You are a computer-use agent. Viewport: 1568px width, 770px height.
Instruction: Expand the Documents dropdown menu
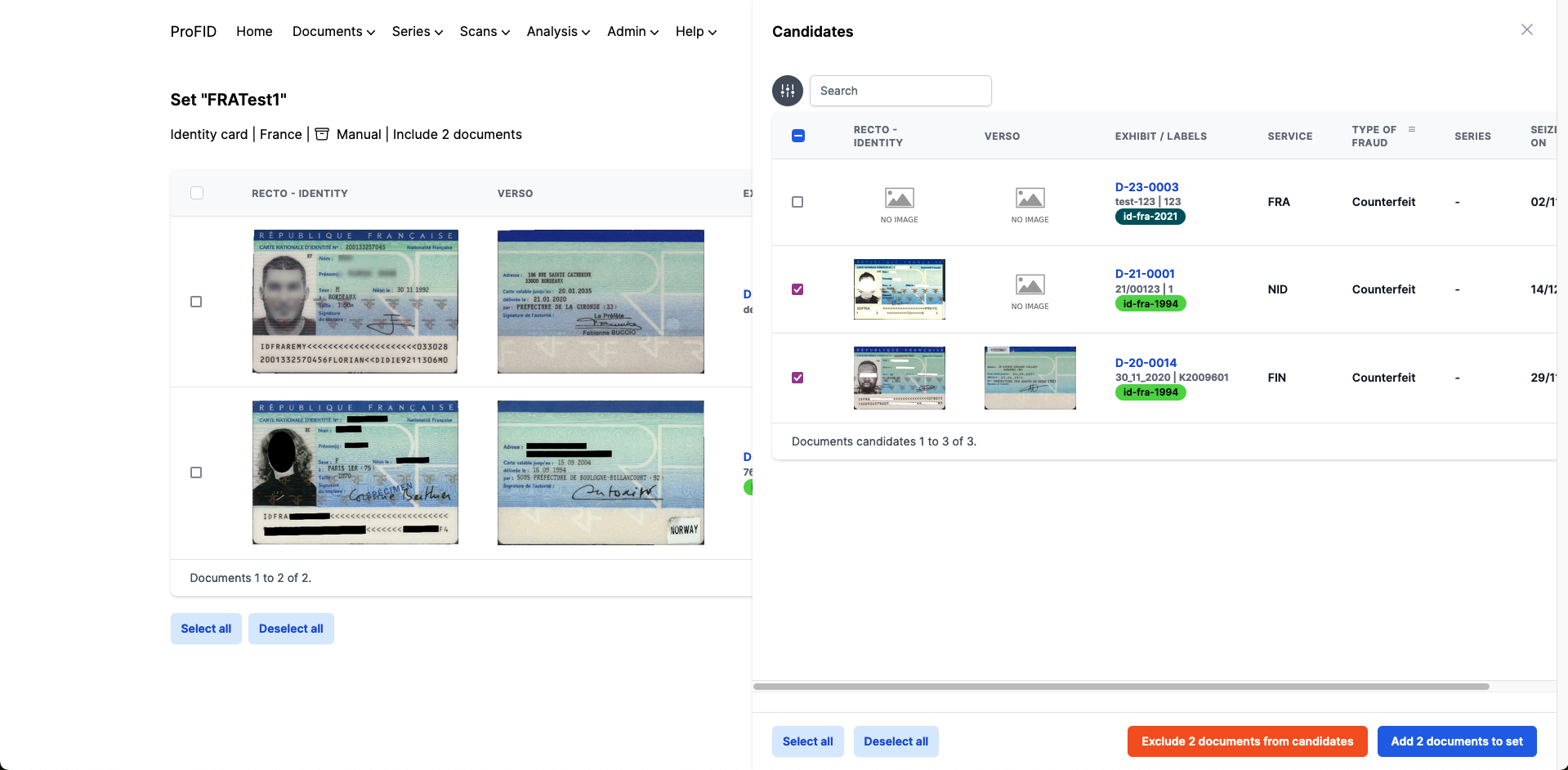333,32
